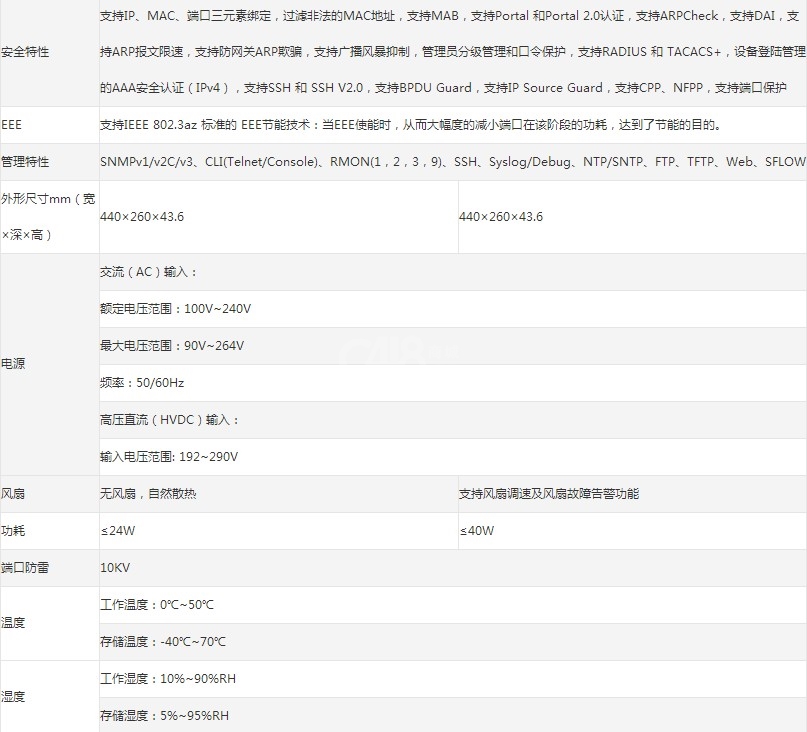Viewport: 807px width, 732px height.
Task: Click the 安全特性 row label
Action: tap(26, 52)
